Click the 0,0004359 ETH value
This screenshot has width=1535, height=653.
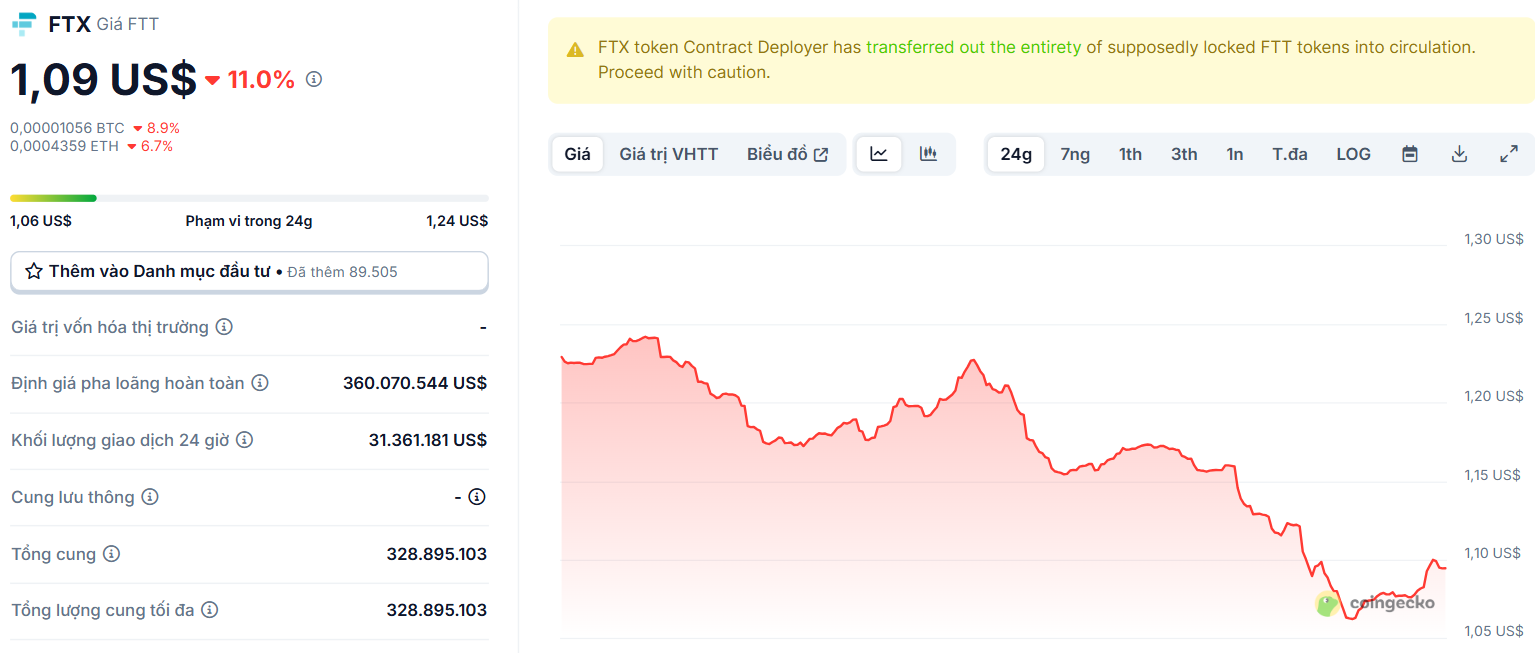[64, 146]
